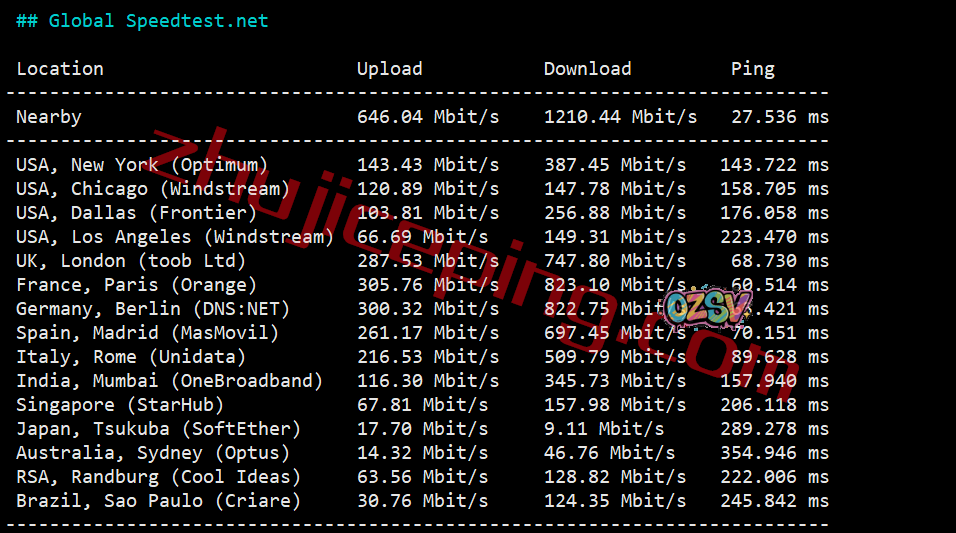The height and width of the screenshot is (533, 956).
Task: Click the OZSV watermark logo
Action: click(707, 307)
